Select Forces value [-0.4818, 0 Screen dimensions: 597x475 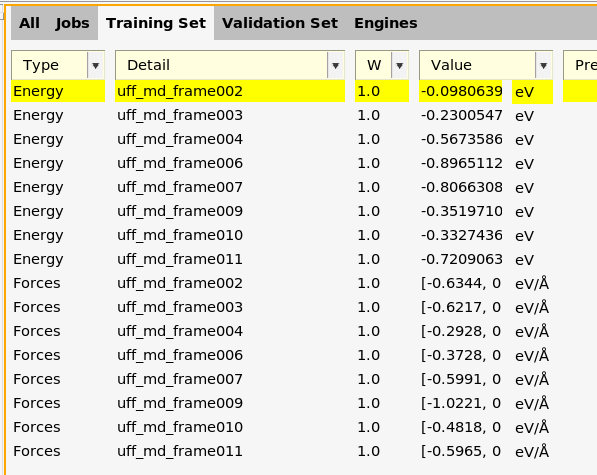pyautogui.click(x=461, y=427)
